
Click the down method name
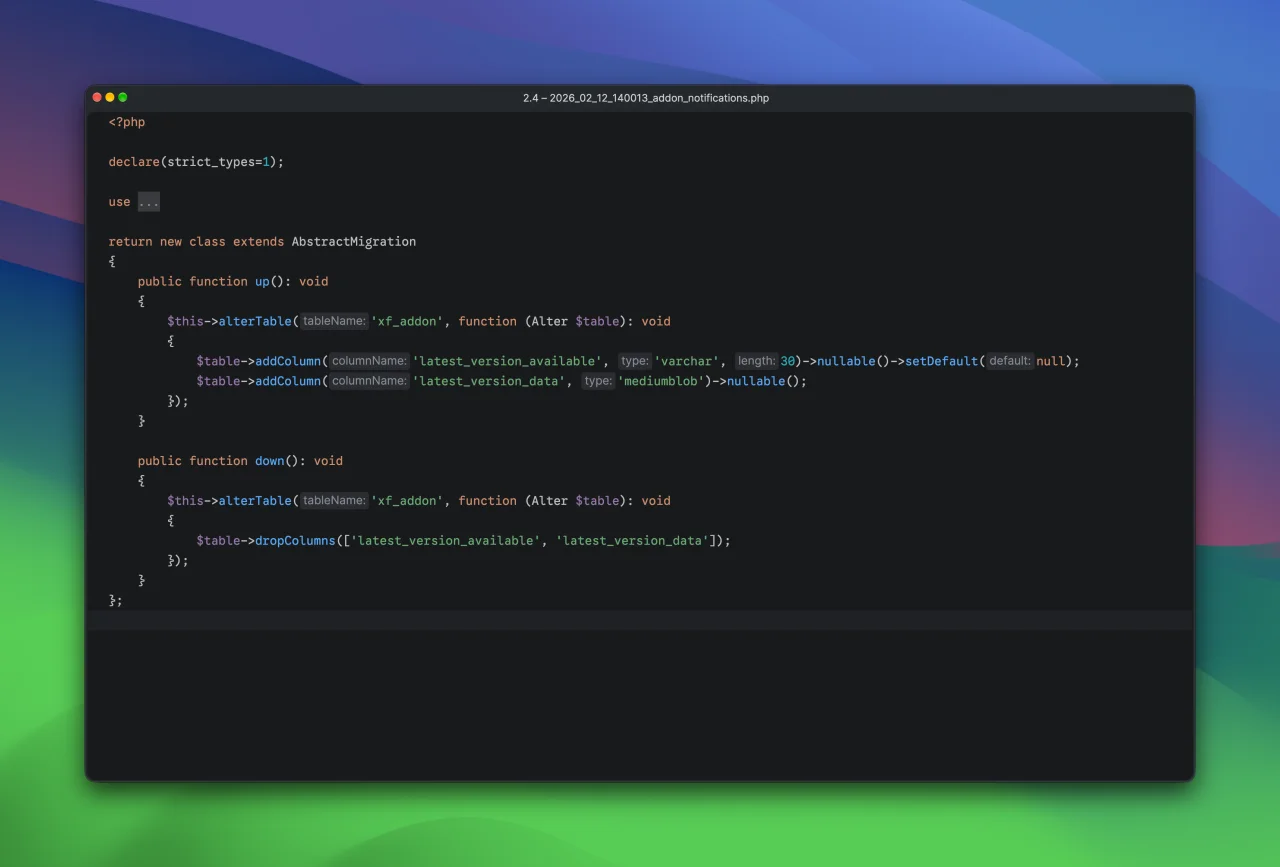270,461
